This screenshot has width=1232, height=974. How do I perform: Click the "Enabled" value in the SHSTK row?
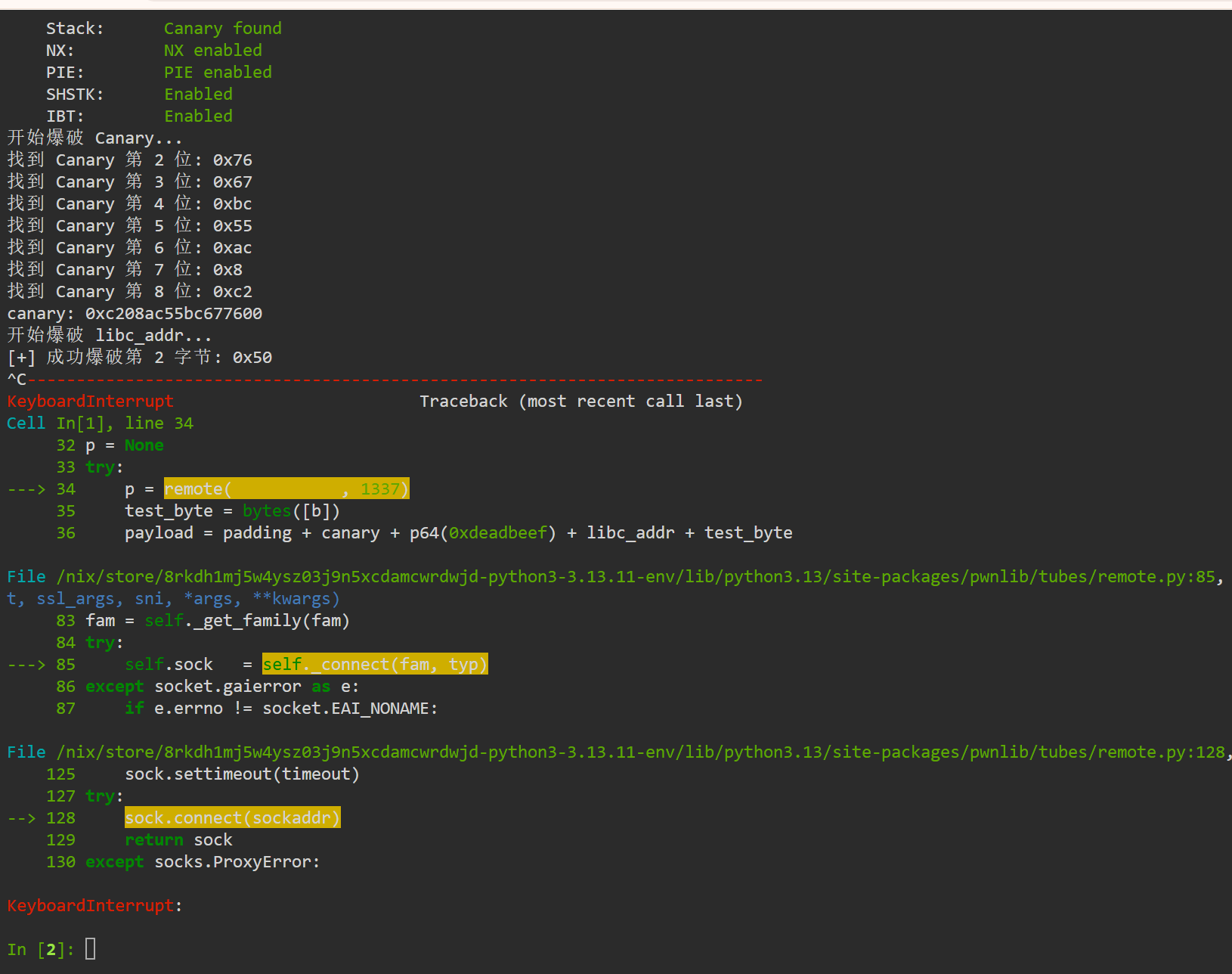coord(198,95)
